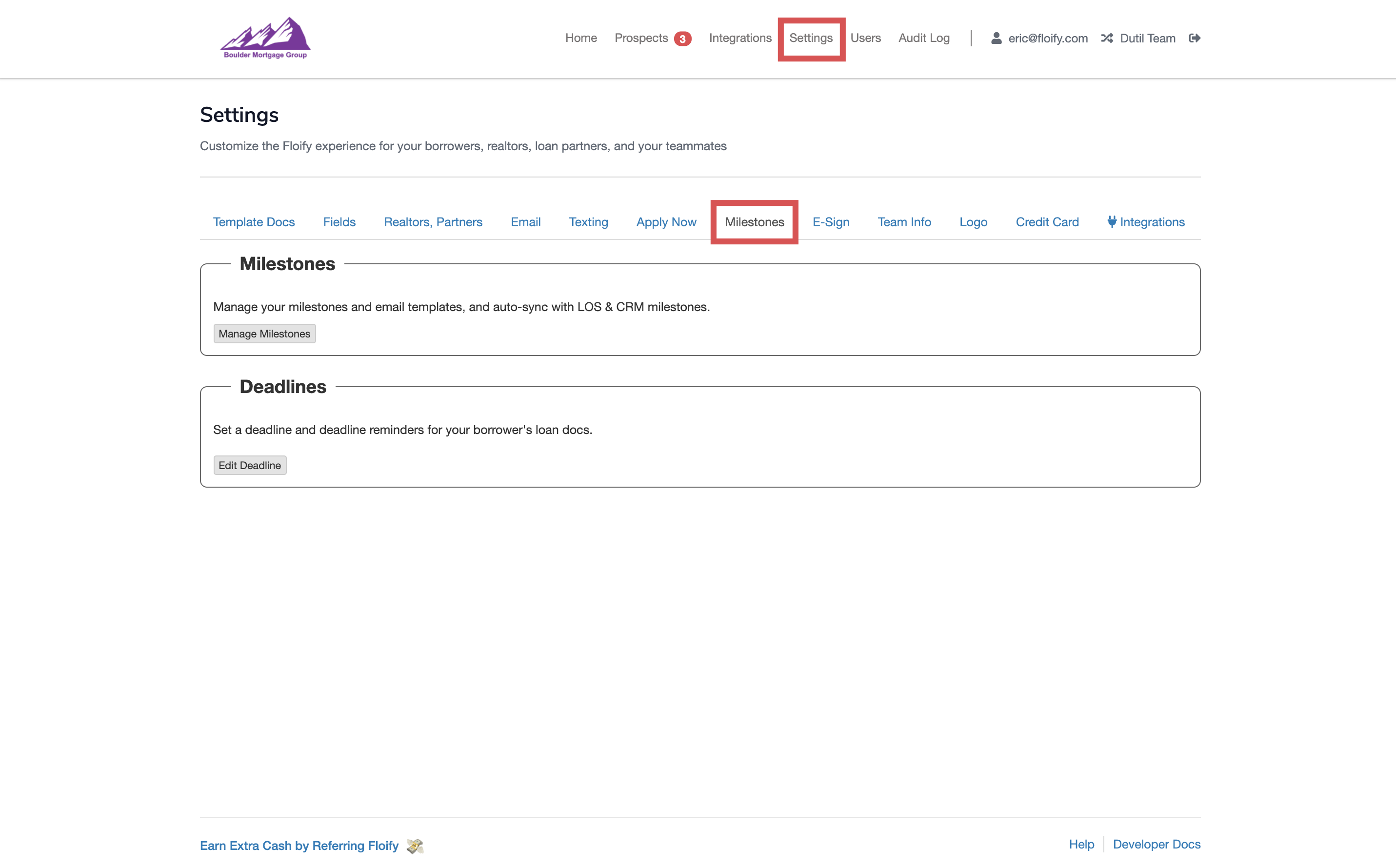This screenshot has width=1396, height=868.
Task: Go to Home in navigation bar
Action: point(580,38)
